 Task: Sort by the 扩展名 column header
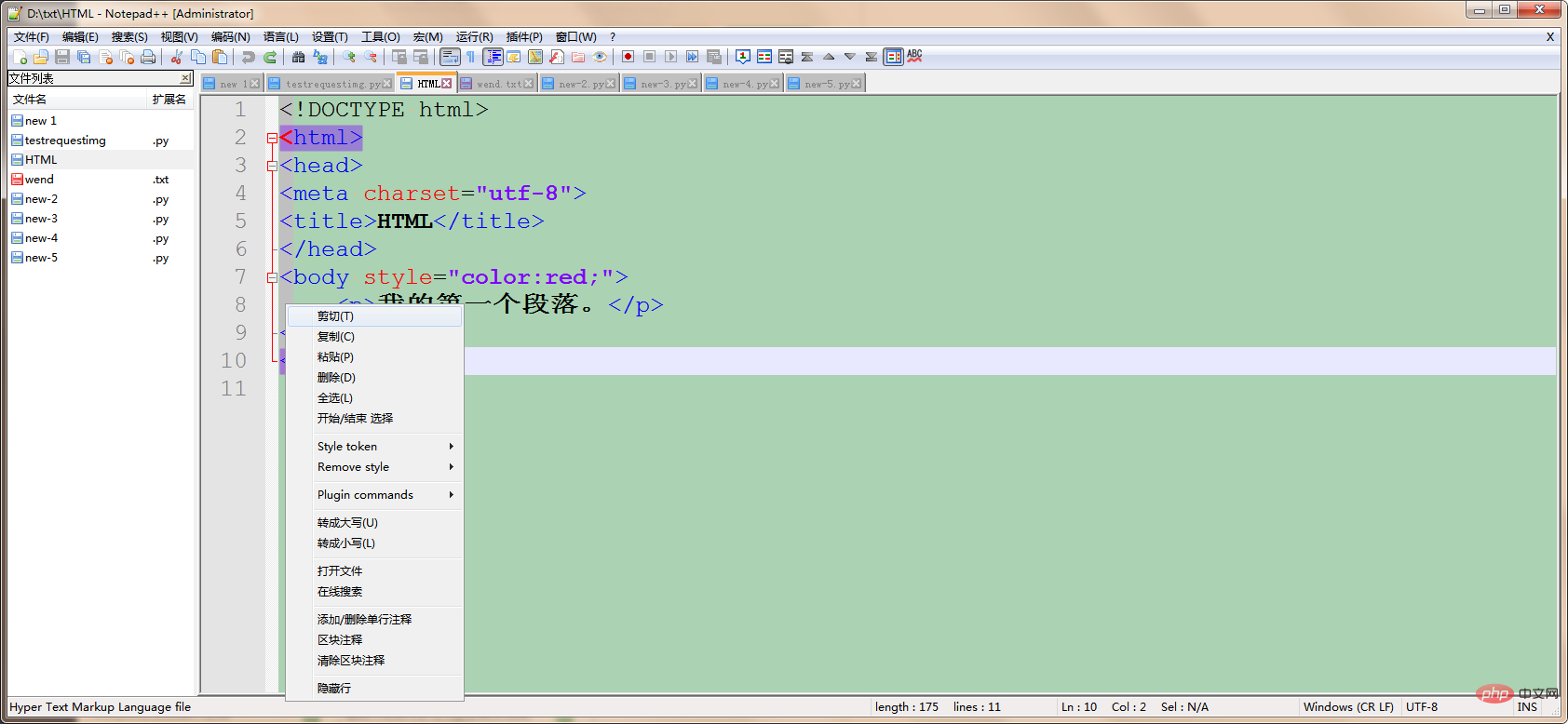tap(169, 100)
